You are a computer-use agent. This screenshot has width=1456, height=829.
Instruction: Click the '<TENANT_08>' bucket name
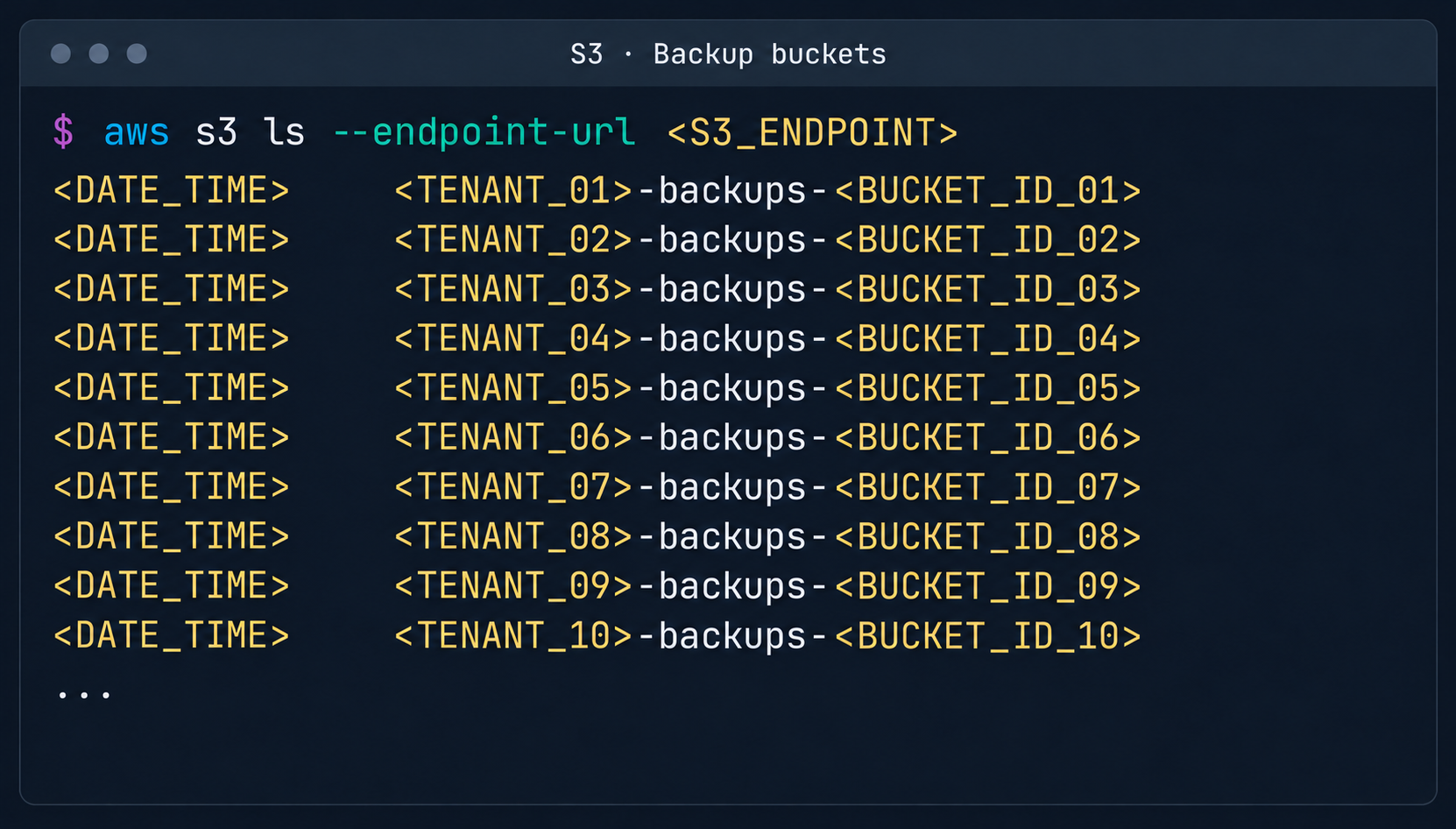pos(513,537)
